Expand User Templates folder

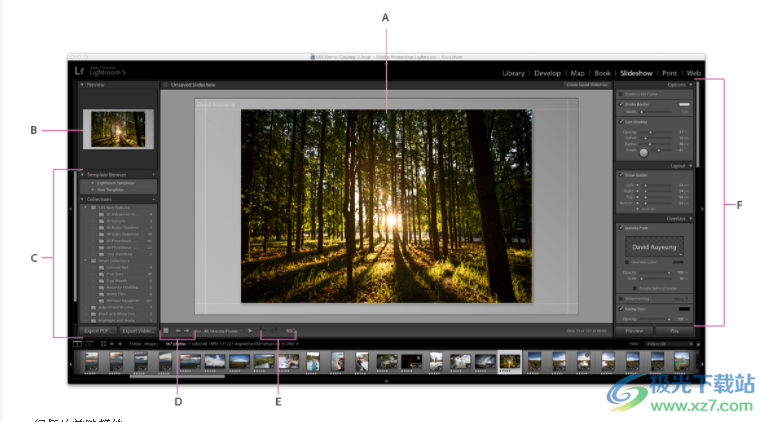tap(92, 190)
